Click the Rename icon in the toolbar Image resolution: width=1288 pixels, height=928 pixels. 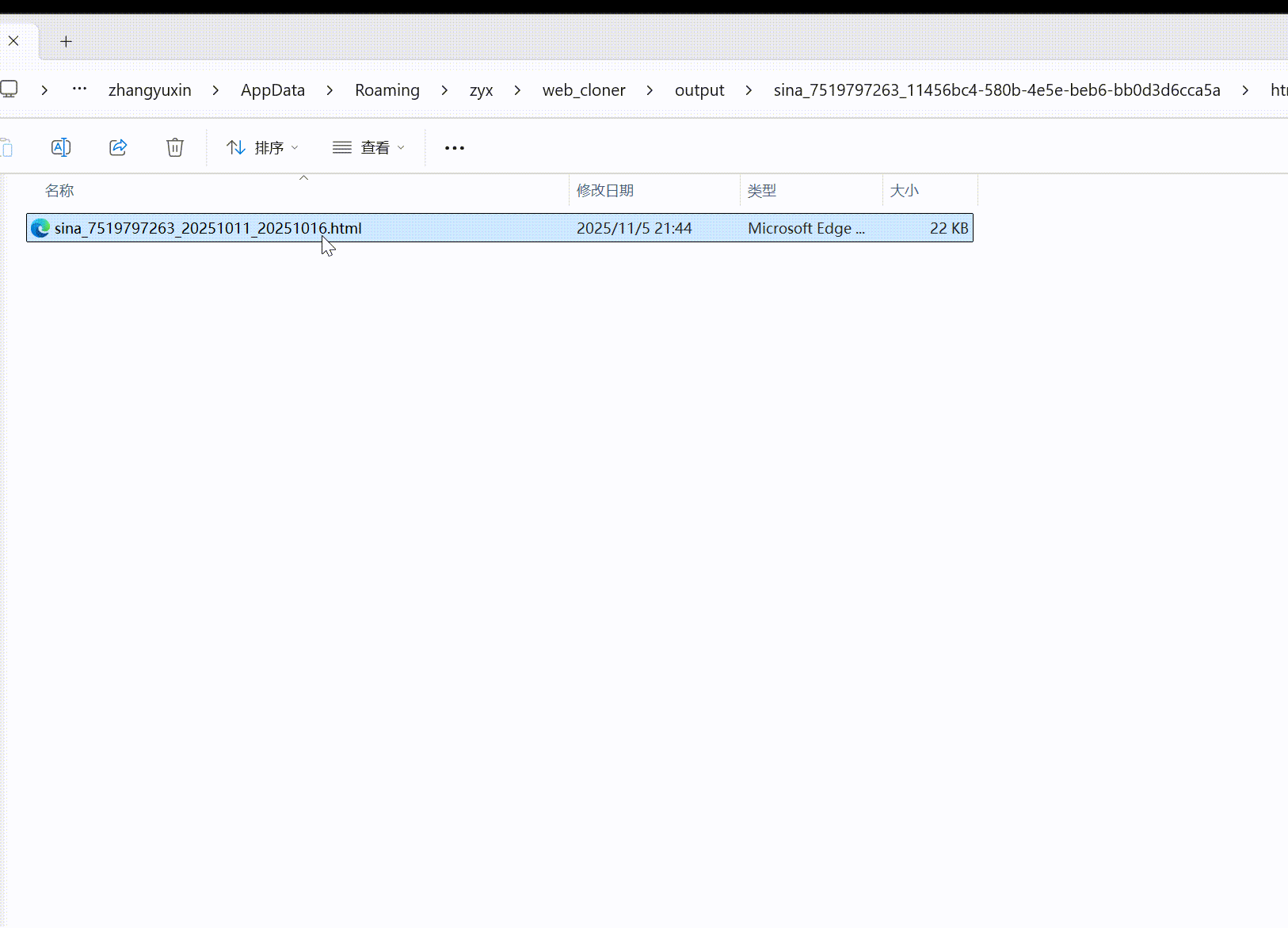(x=61, y=147)
